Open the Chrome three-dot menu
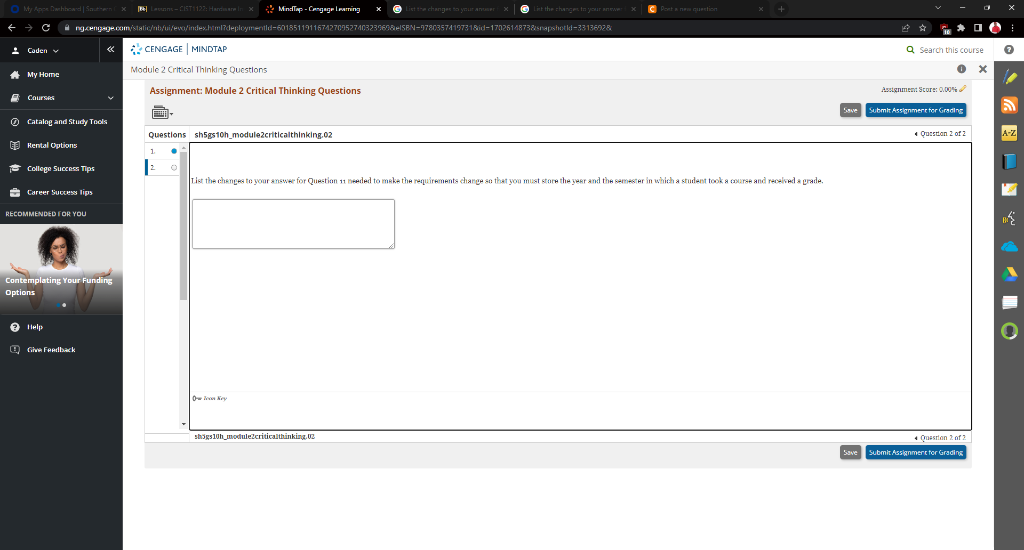 point(1012,27)
